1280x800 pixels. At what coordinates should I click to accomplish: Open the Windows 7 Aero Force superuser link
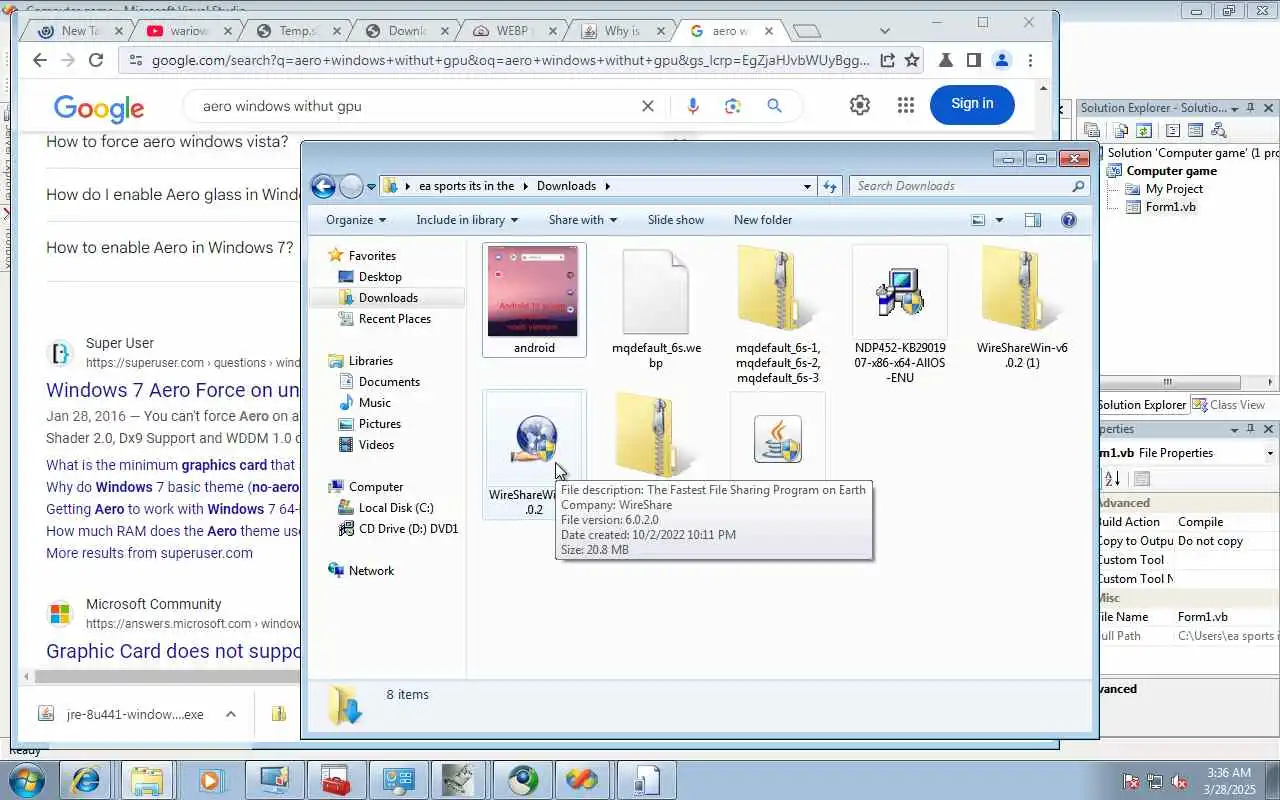click(x=173, y=390)
